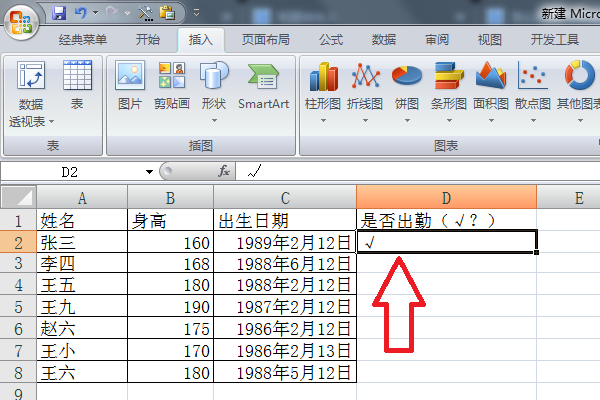Switch to the 开始 tab

tap(147, 39)
